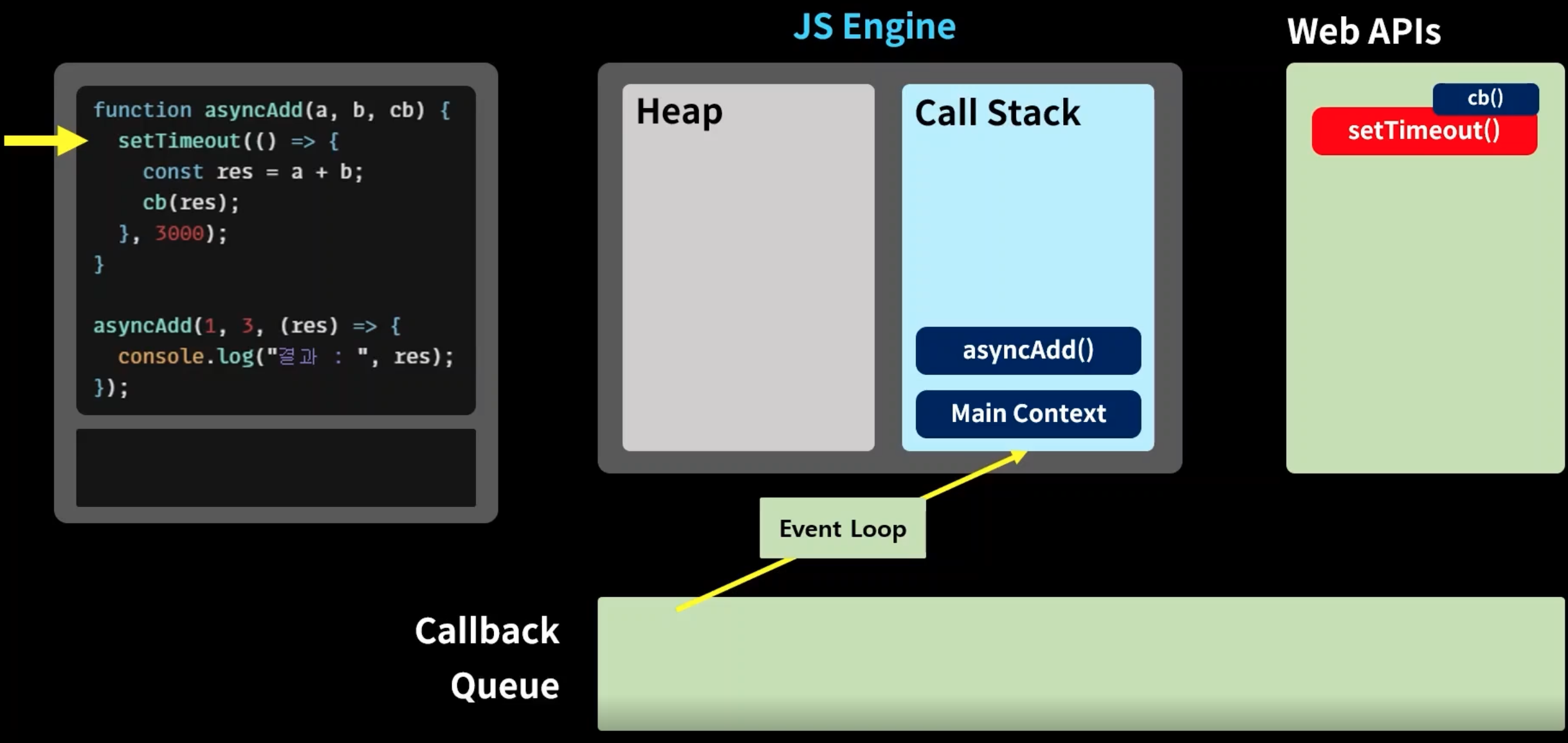
Task: Click the 3000 delay value in code
Action: 179,234
